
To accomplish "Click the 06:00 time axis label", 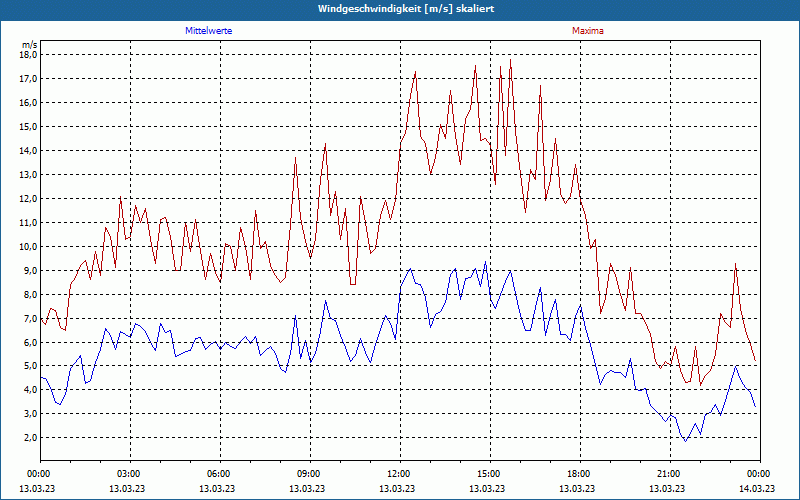I will (218, 474).
